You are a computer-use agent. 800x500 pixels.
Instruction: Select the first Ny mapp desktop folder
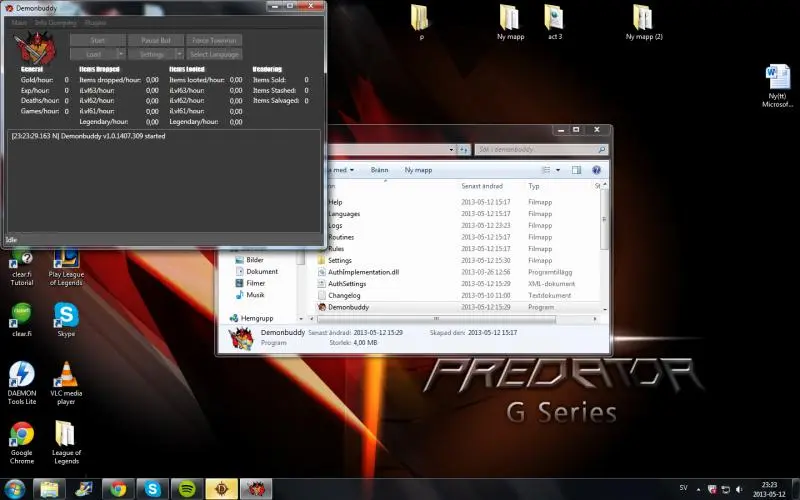click(510, 22)
